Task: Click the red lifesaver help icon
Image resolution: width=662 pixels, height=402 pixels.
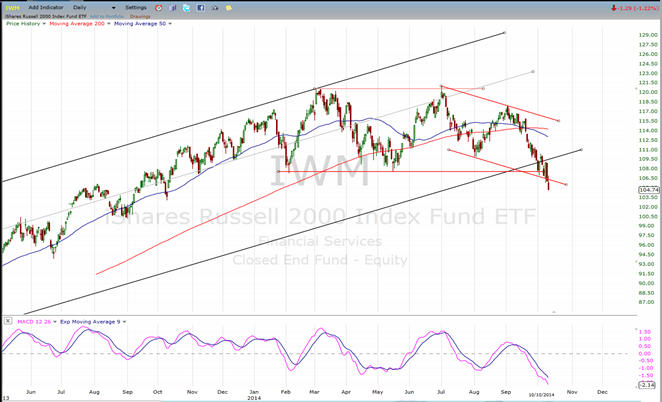Action: click(158, 8)
